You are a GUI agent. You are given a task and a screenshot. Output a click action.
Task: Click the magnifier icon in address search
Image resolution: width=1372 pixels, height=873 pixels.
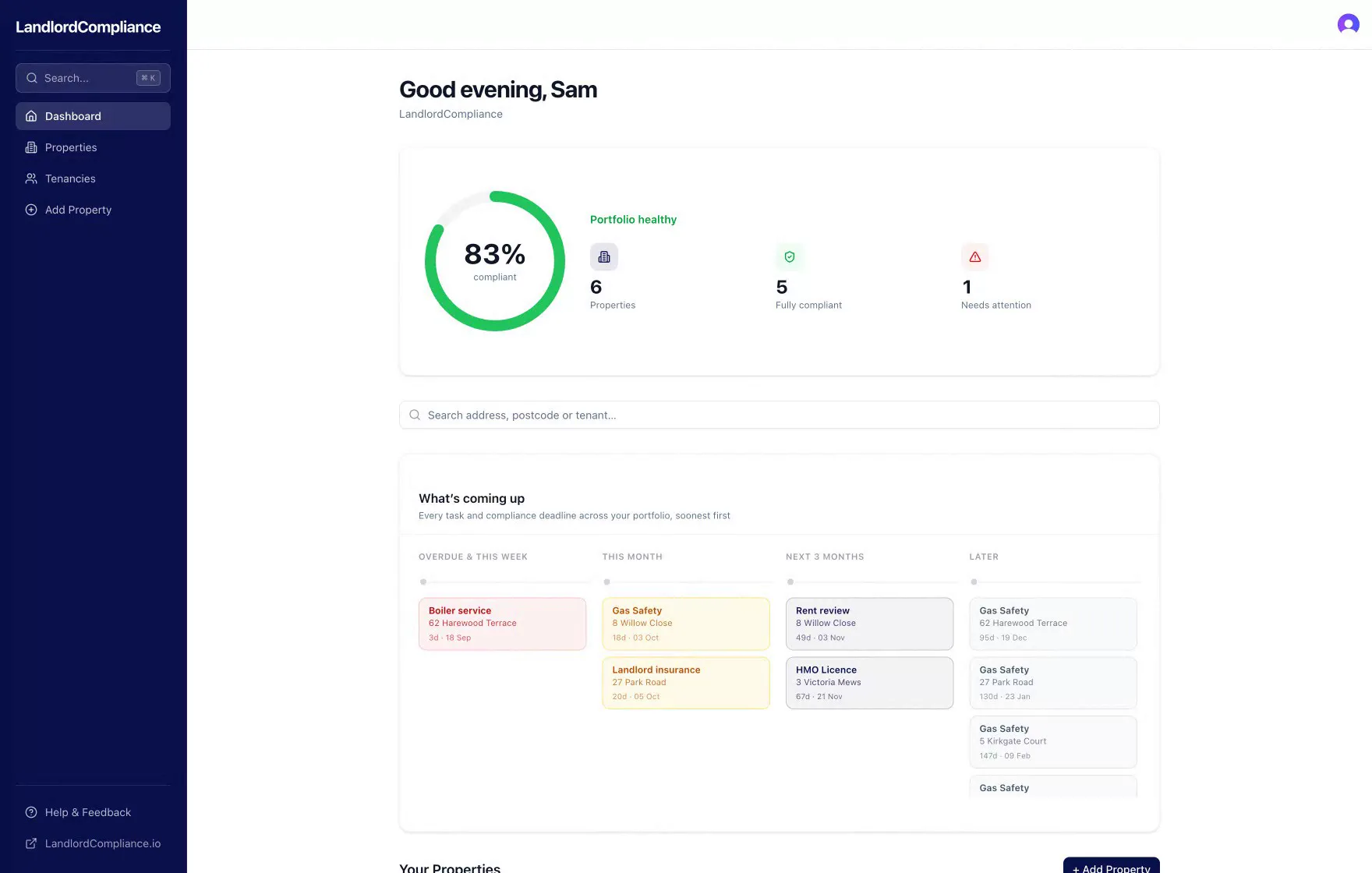(415, 415)
